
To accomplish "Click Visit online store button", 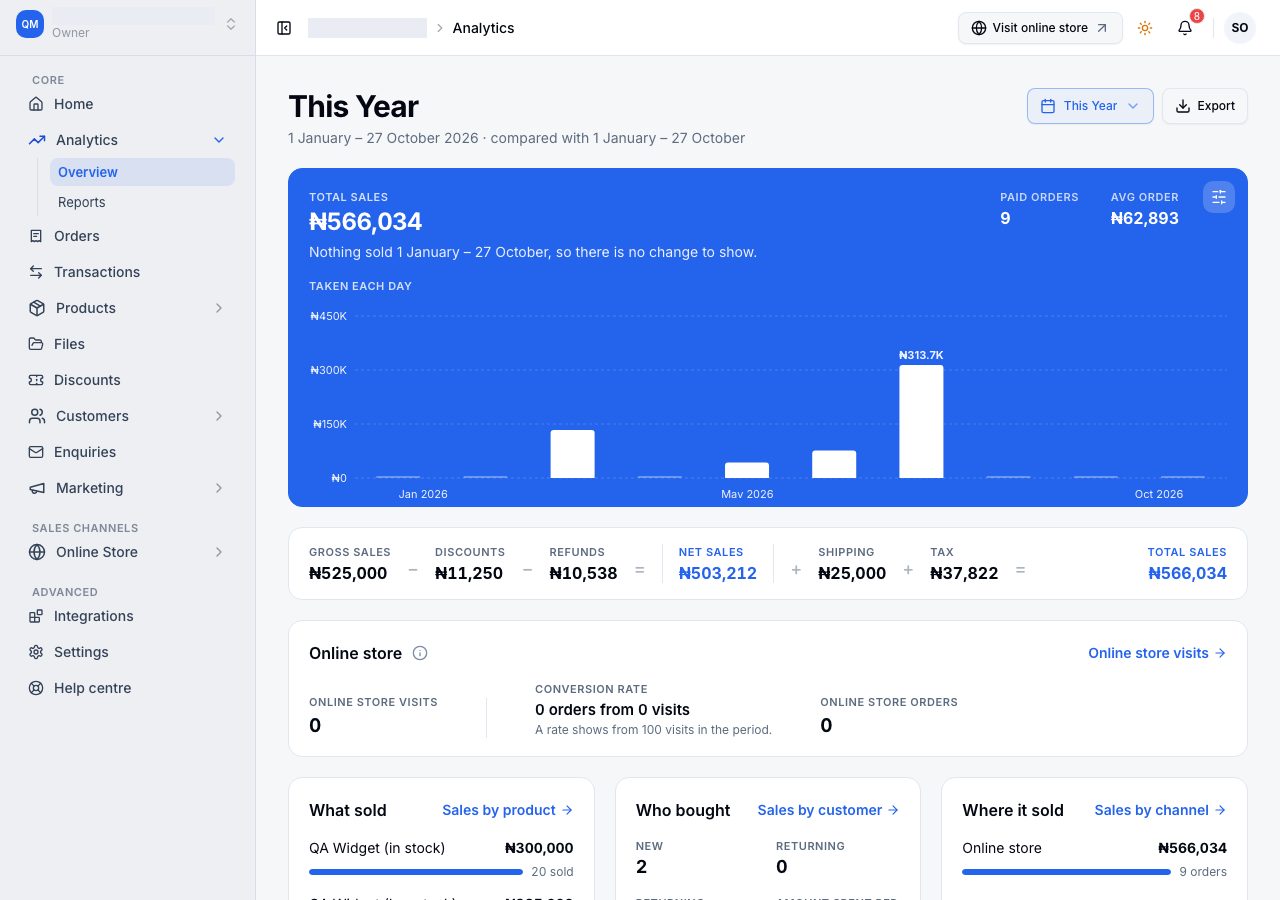I will click(1040, 28).
